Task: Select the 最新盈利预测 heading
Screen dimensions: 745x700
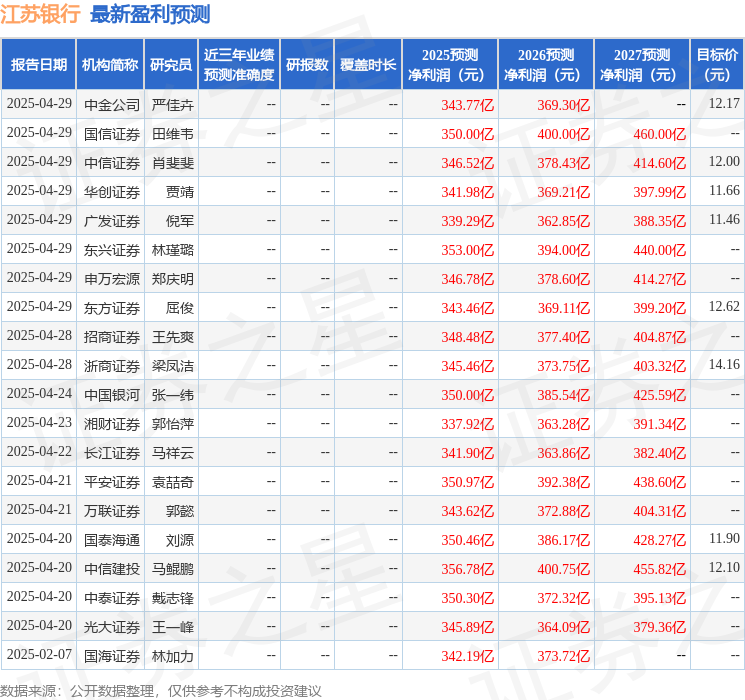Action: click(x=150, y=14)
